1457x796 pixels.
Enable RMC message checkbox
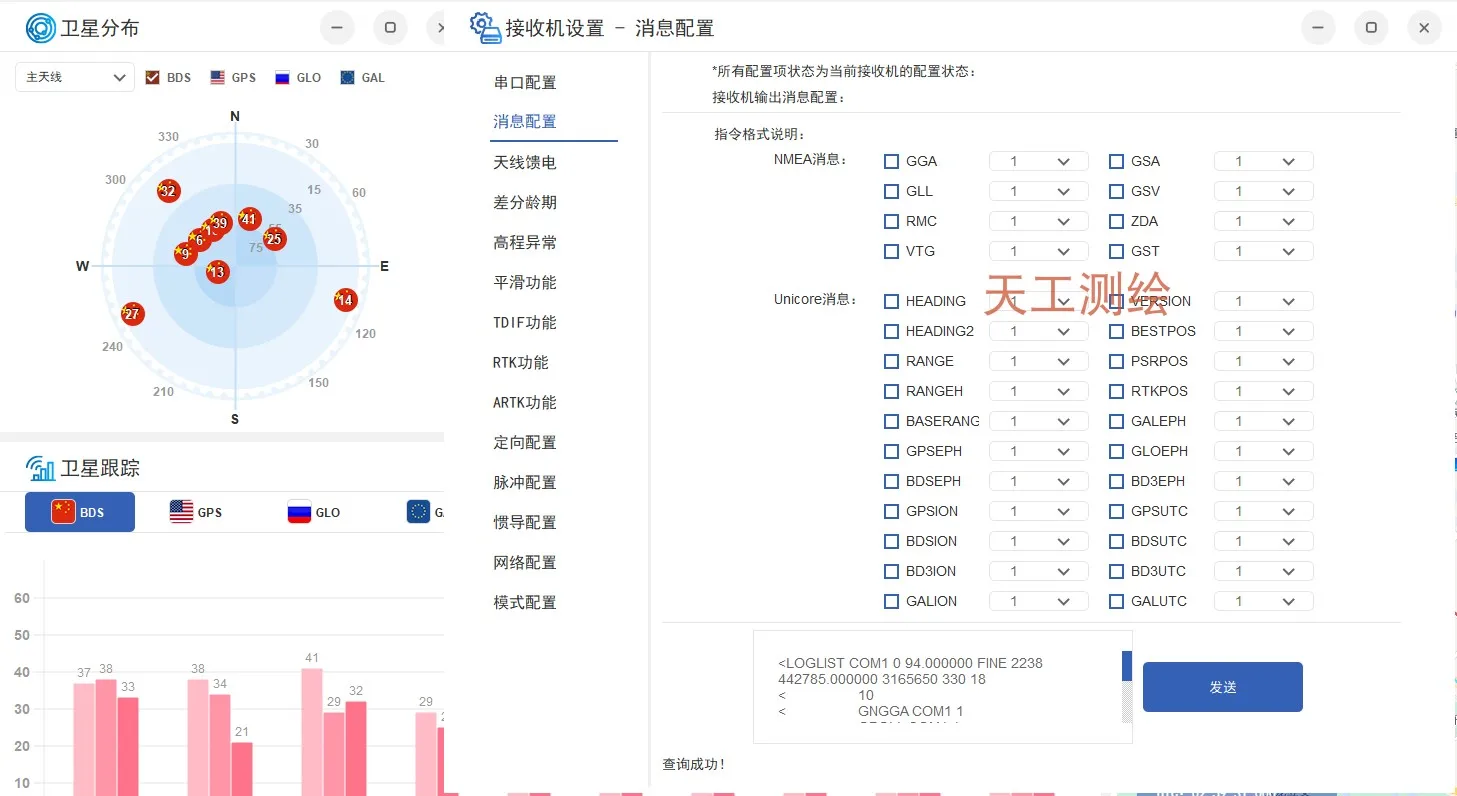click(x=892, y=221)
